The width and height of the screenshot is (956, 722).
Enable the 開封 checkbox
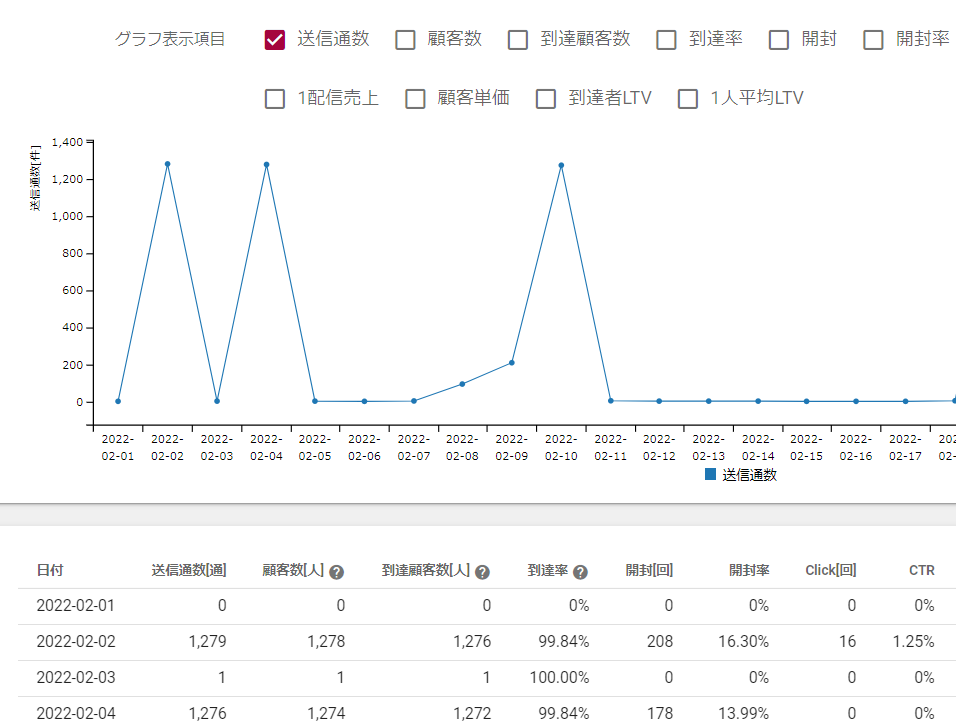tap(779, 40)
